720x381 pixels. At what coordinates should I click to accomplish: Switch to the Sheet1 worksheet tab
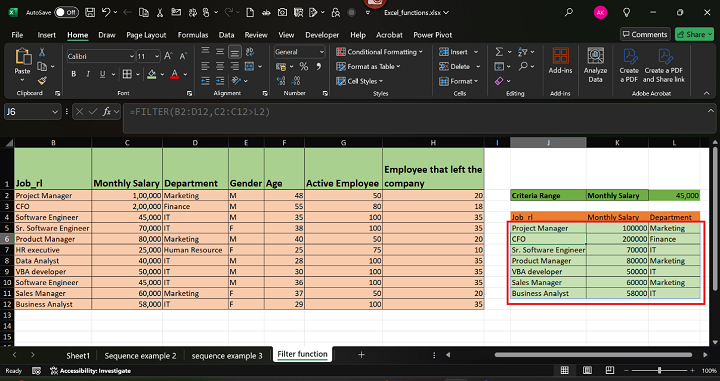coord(78,355)
